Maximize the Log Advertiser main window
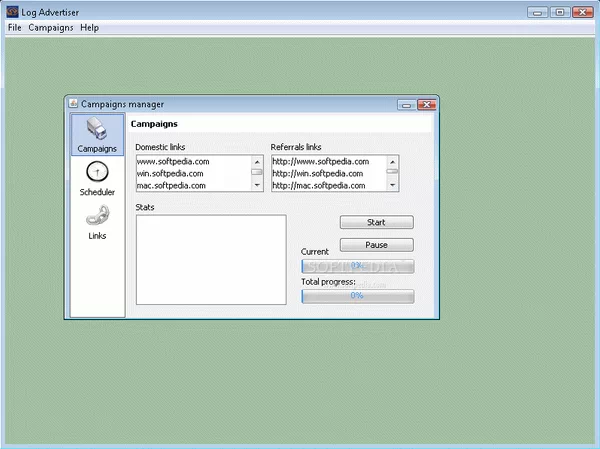 click(x=560, y=12)
